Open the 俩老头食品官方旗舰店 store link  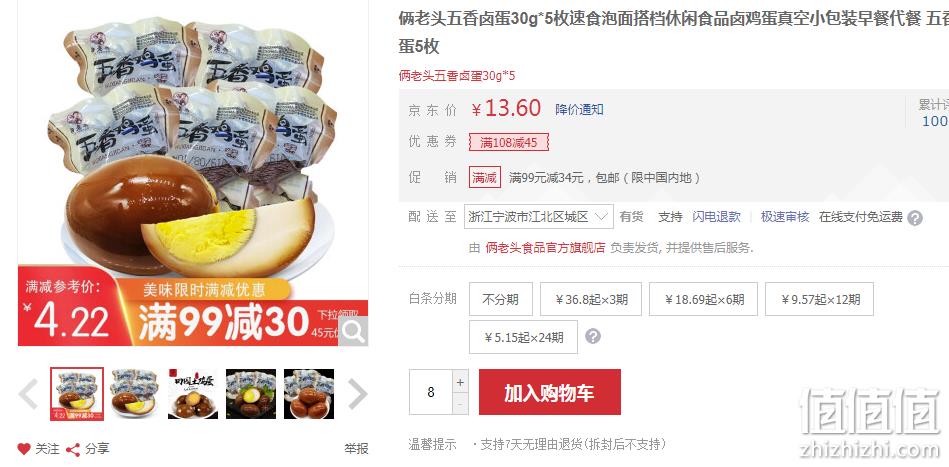545,247
